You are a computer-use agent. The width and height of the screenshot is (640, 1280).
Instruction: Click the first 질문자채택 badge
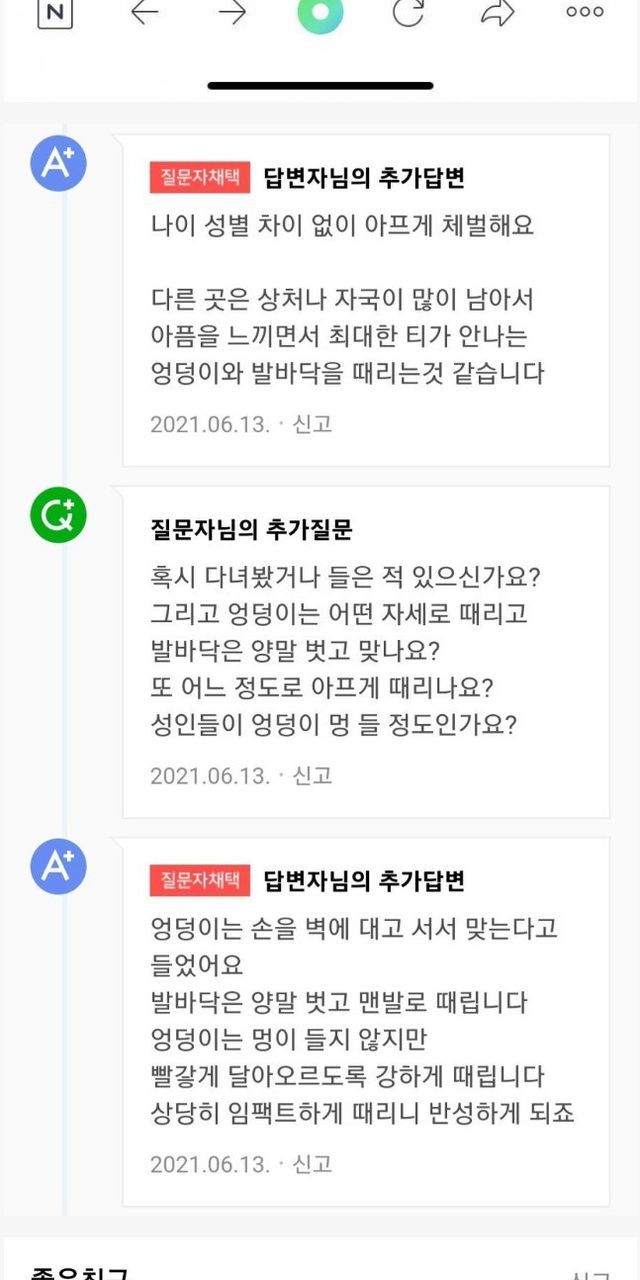coord(200,178)
